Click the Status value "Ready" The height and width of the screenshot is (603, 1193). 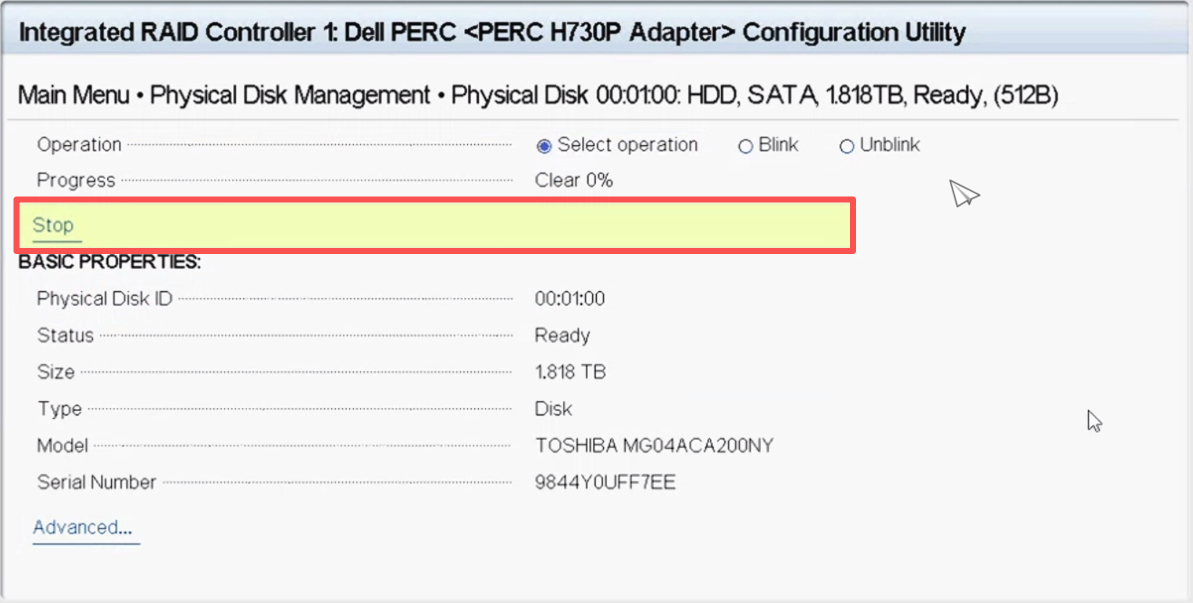[x=562, y=335]
